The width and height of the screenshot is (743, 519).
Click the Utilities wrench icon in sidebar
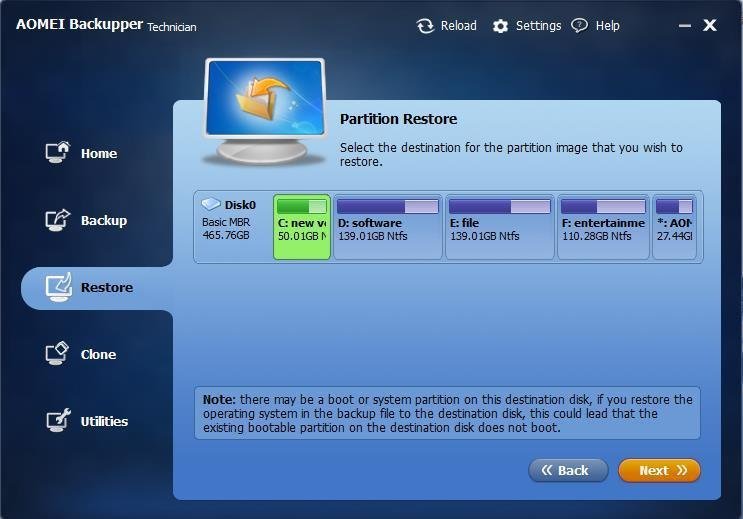point(58,420)
